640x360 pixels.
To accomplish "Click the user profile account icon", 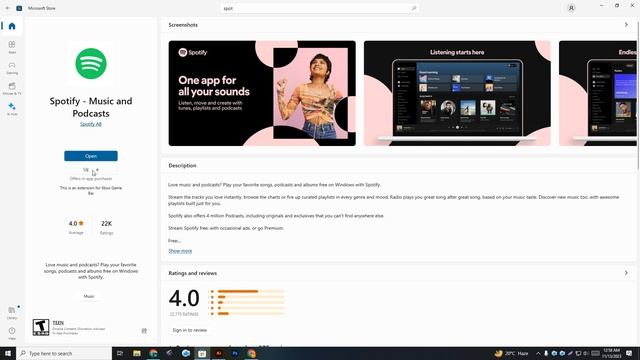I will click(x=571, y=8).
